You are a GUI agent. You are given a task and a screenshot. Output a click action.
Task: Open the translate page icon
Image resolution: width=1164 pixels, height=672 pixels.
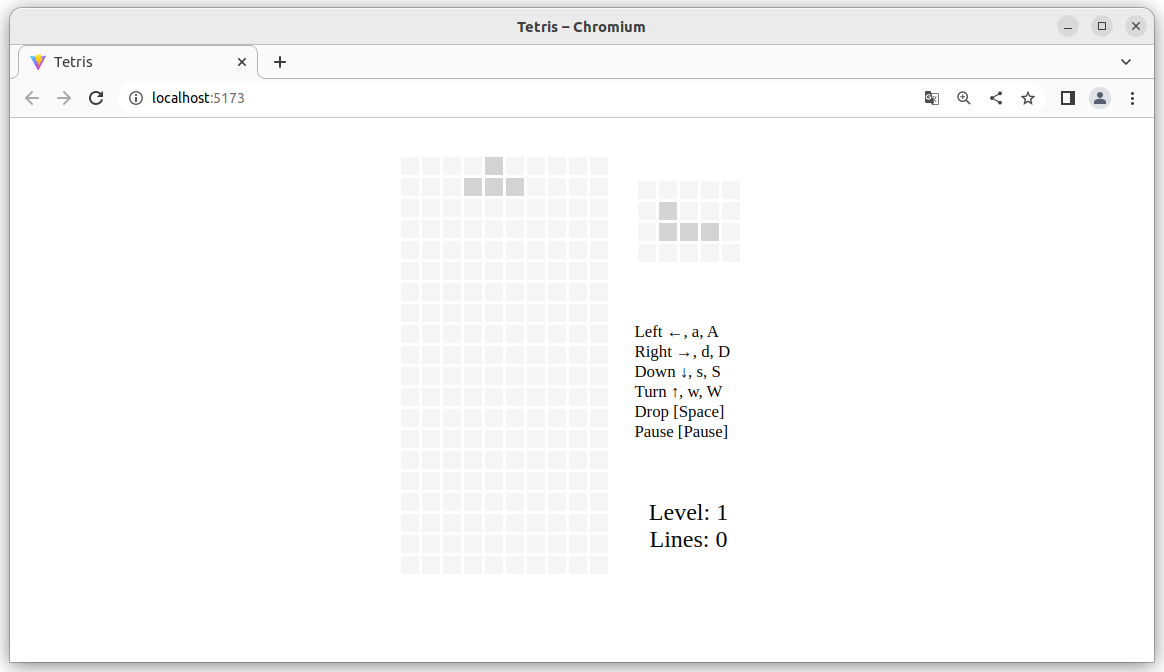click(931, 98)
